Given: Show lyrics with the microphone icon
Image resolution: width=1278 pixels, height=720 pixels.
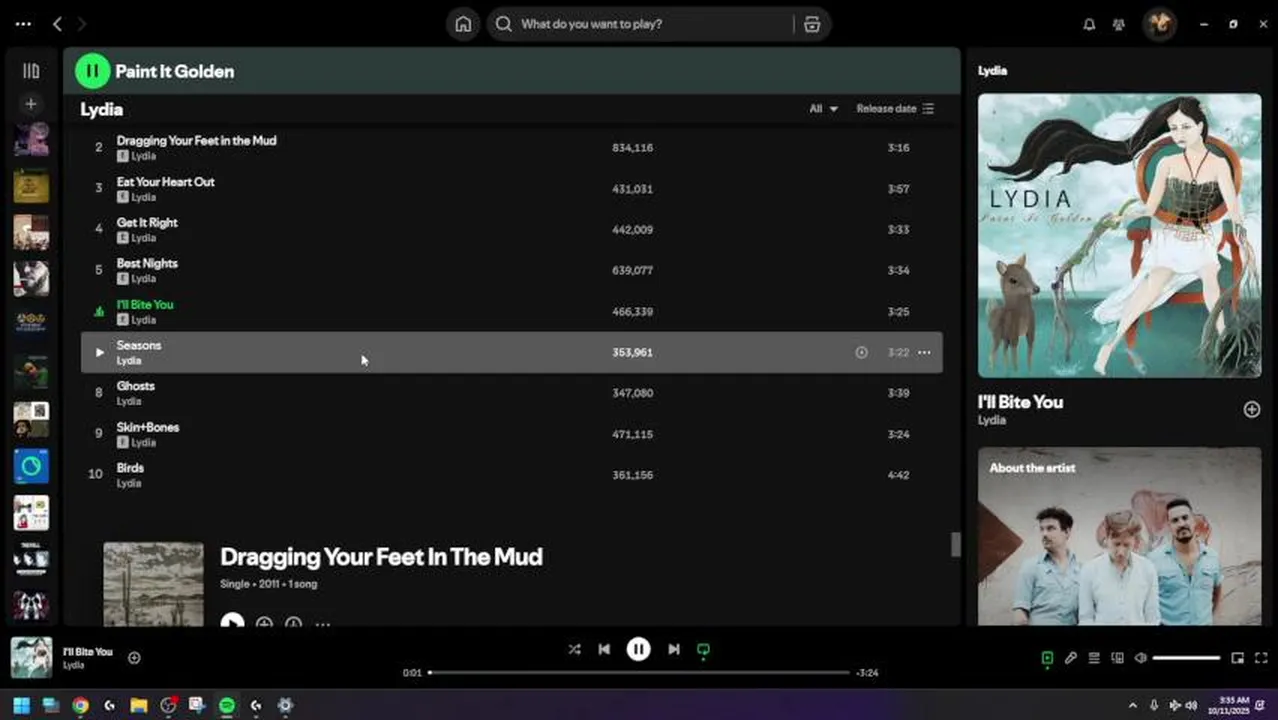Looking at the screenshot, I should point(1070,658).
